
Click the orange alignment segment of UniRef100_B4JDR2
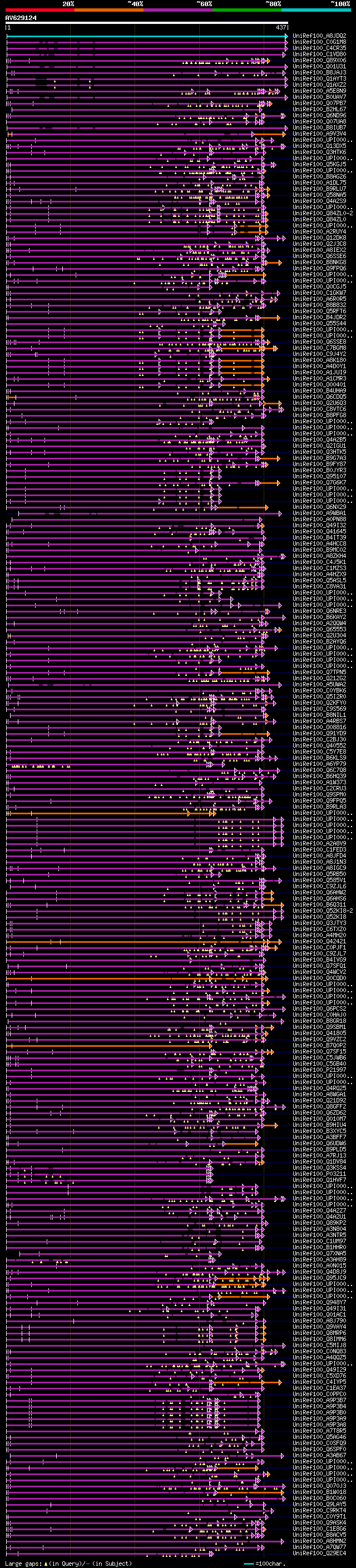click(x=269, y=318)
